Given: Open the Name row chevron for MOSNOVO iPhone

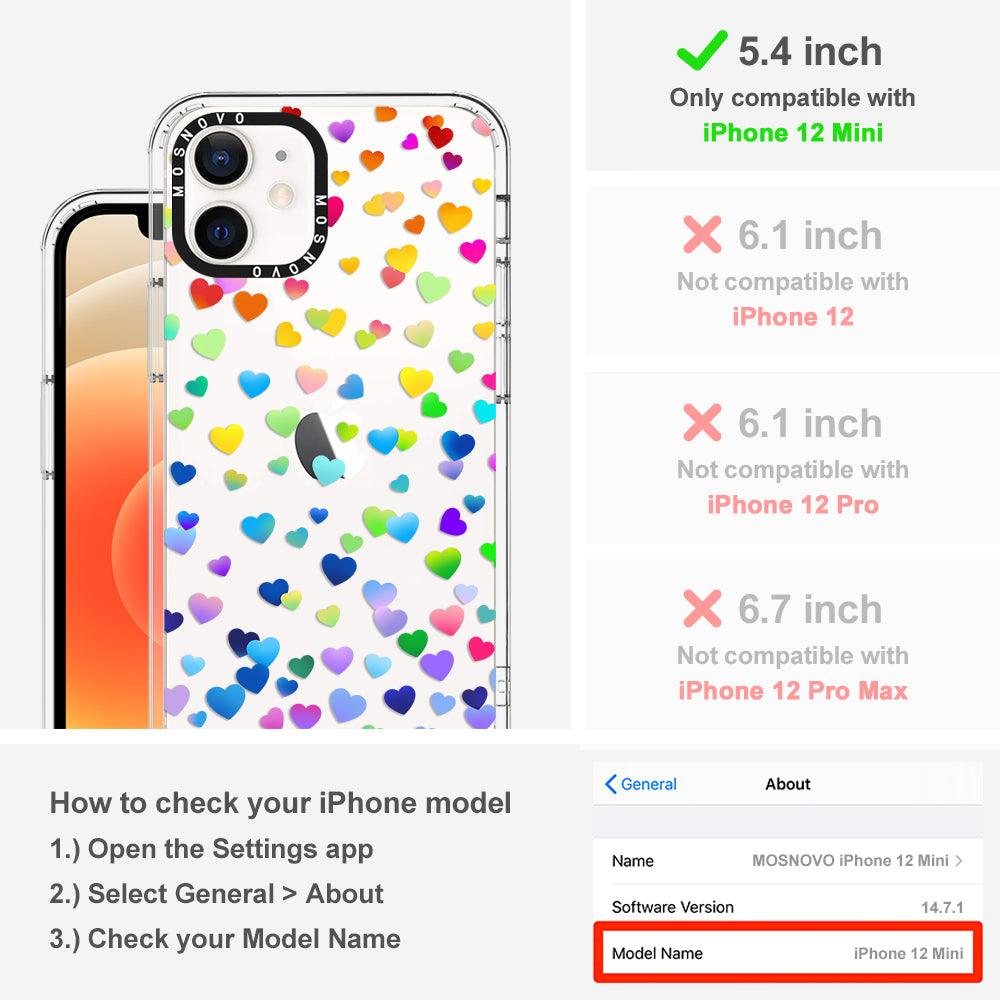Looking at the screenshot, I should point(959,860).
